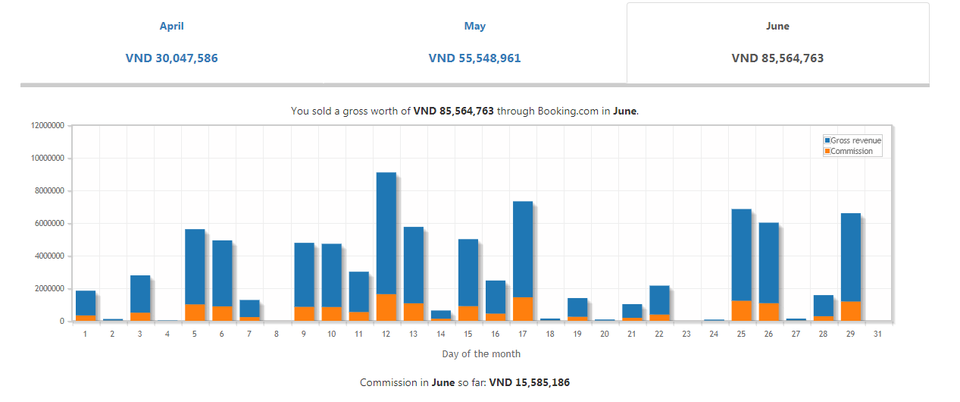Click the blue bar for day 6
Image resolution: width=960 pixels, height=402 pixels.
pos(222,274)
